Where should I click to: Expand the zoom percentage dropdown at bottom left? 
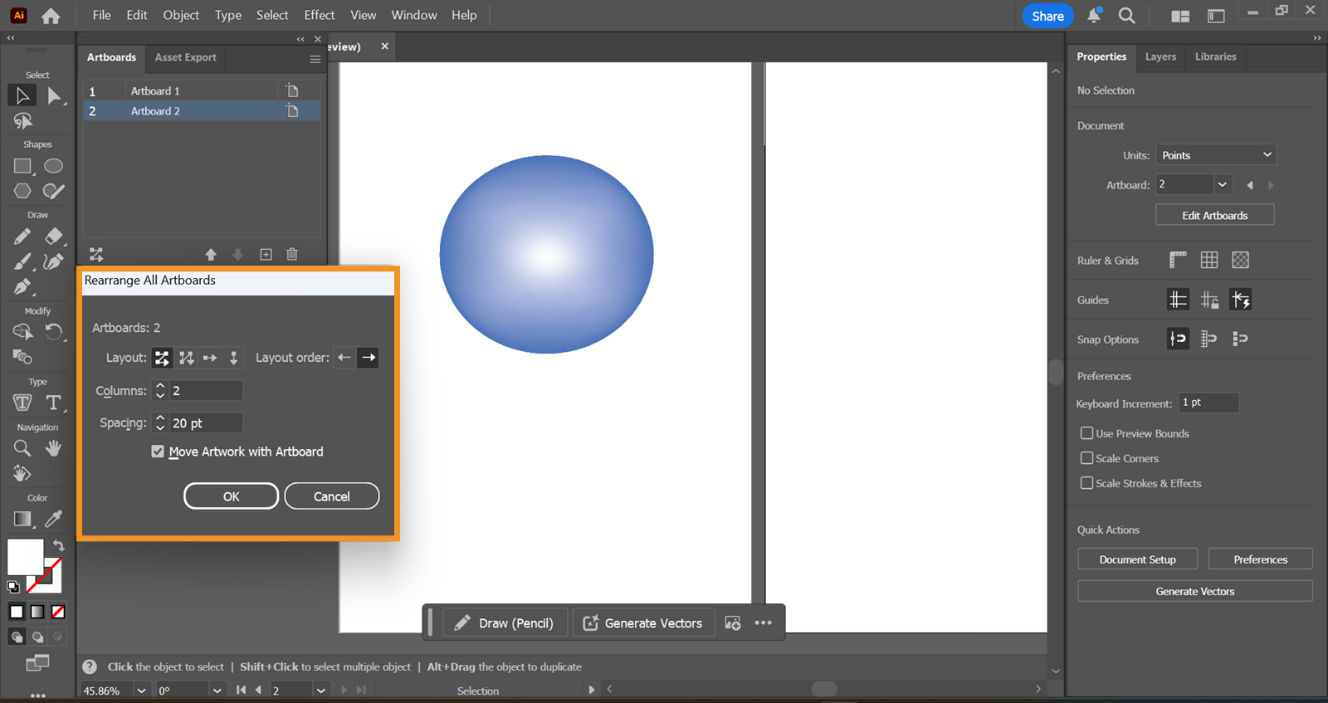[x=140, y=689]
